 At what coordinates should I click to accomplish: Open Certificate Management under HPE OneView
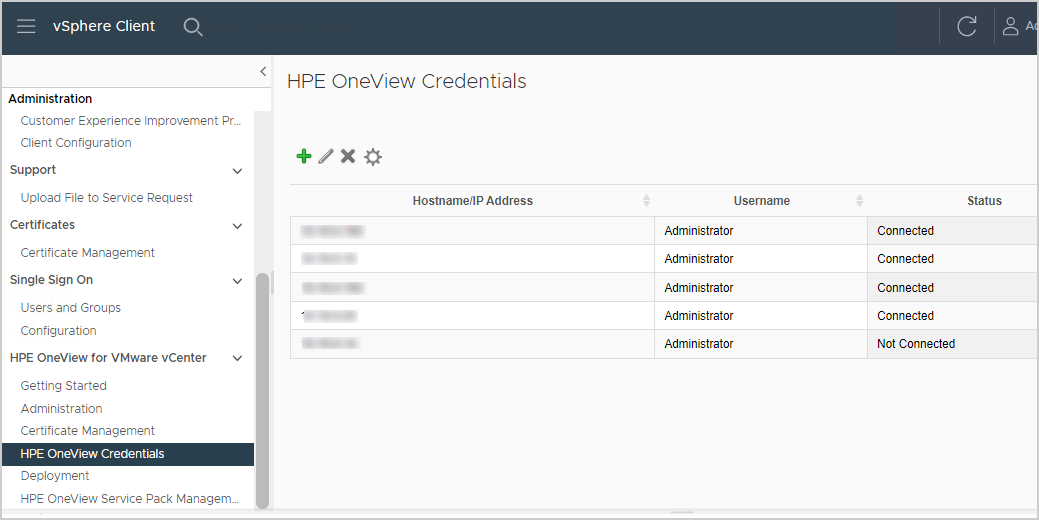87,431
